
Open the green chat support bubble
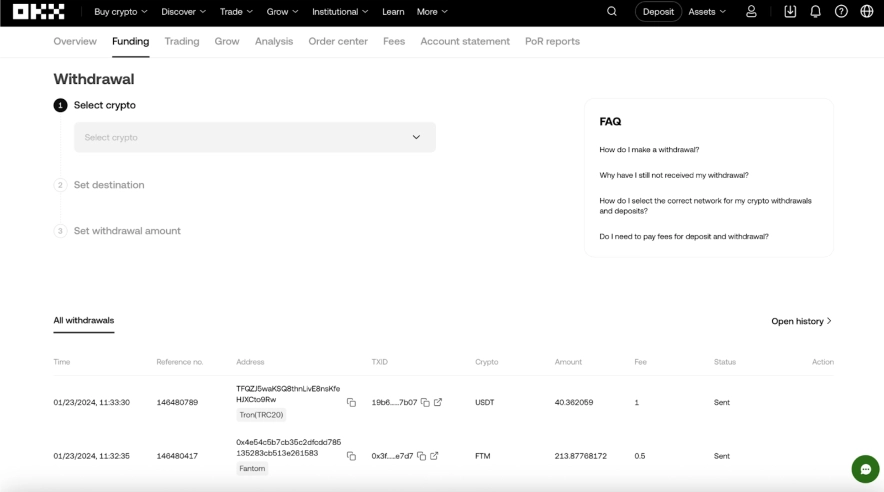point(865,469)
